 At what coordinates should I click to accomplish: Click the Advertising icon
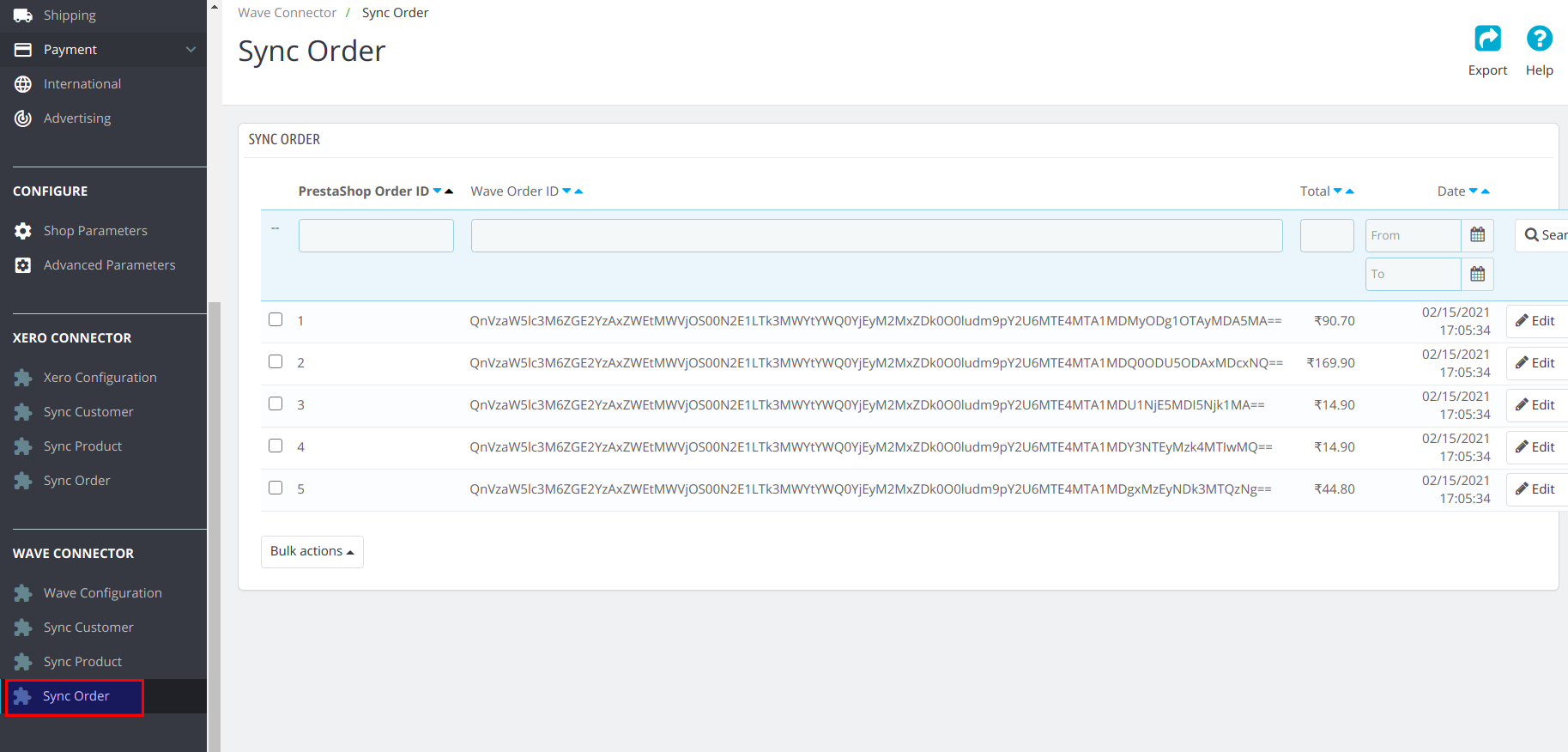(23, 118)
